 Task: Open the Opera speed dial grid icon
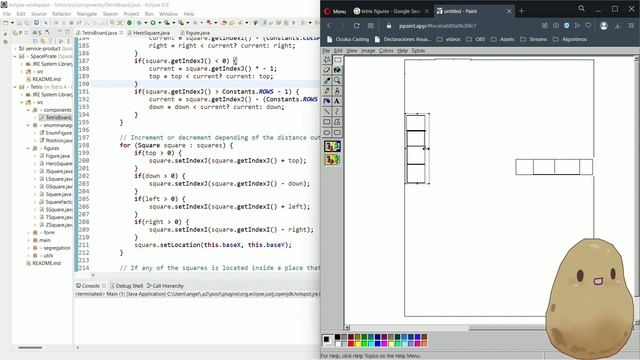[371, 26]
